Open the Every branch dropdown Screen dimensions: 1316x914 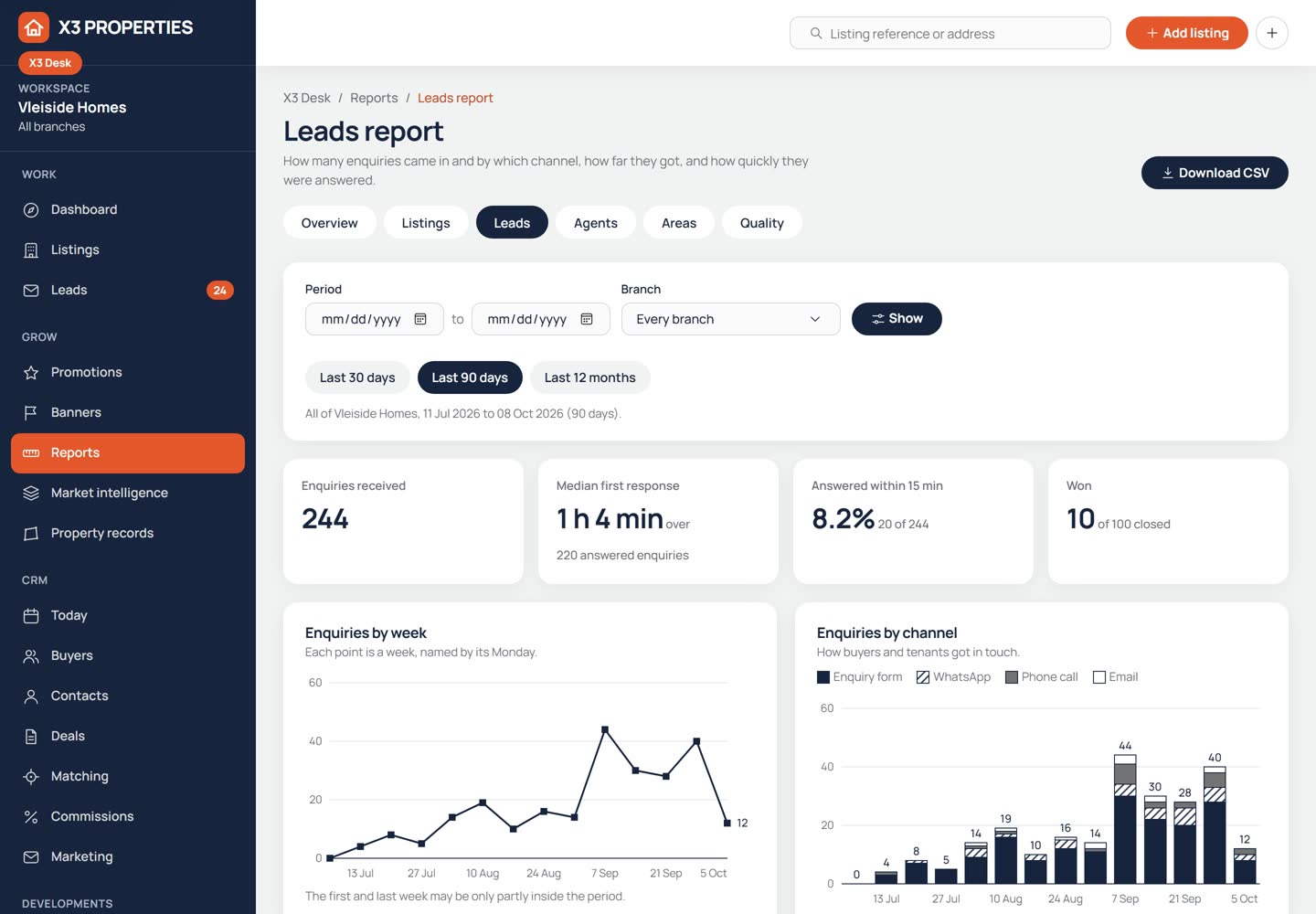730,319
